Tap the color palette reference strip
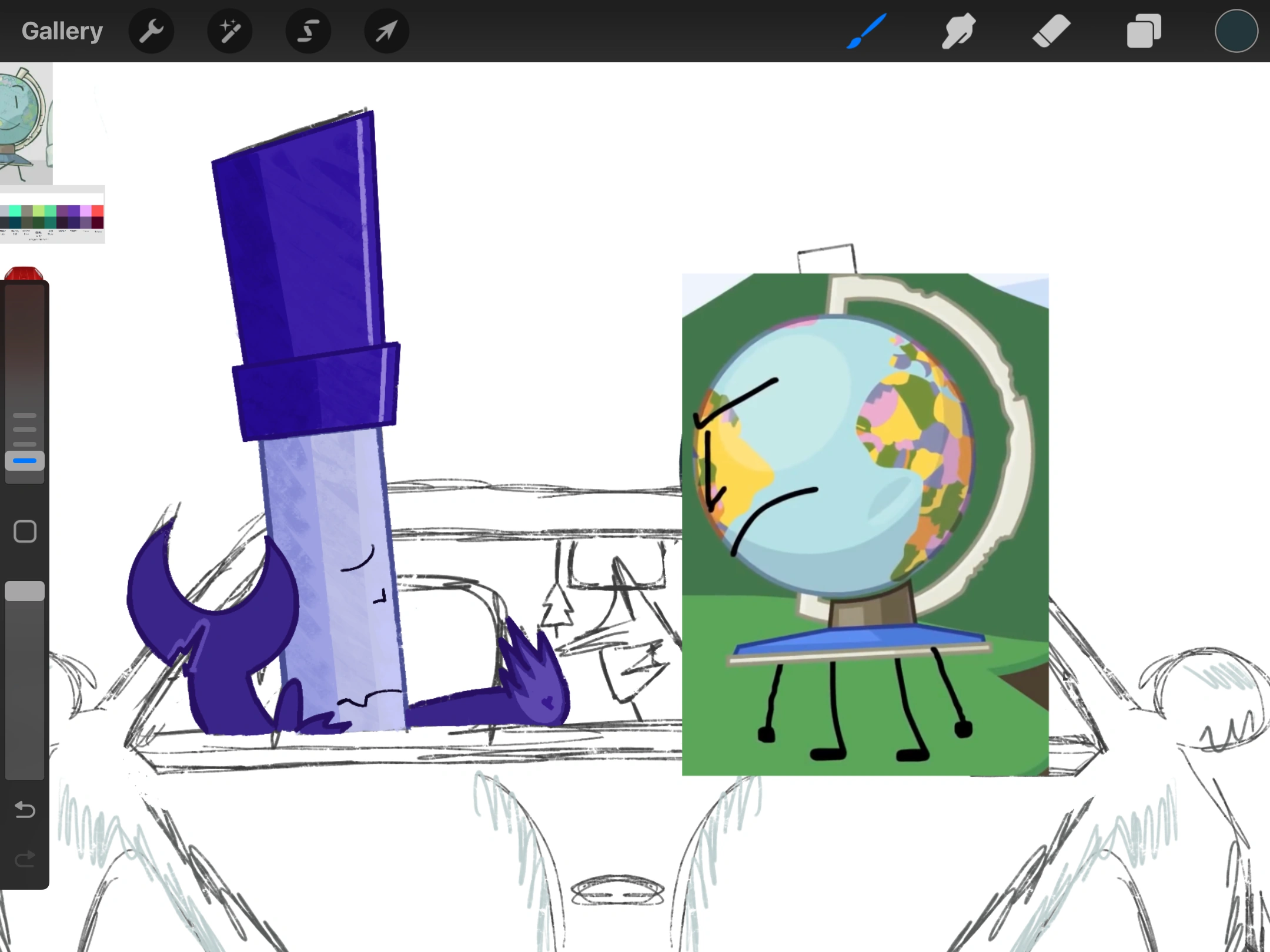The height and width of the screenshot is (952, 1270). coord(52,216)
